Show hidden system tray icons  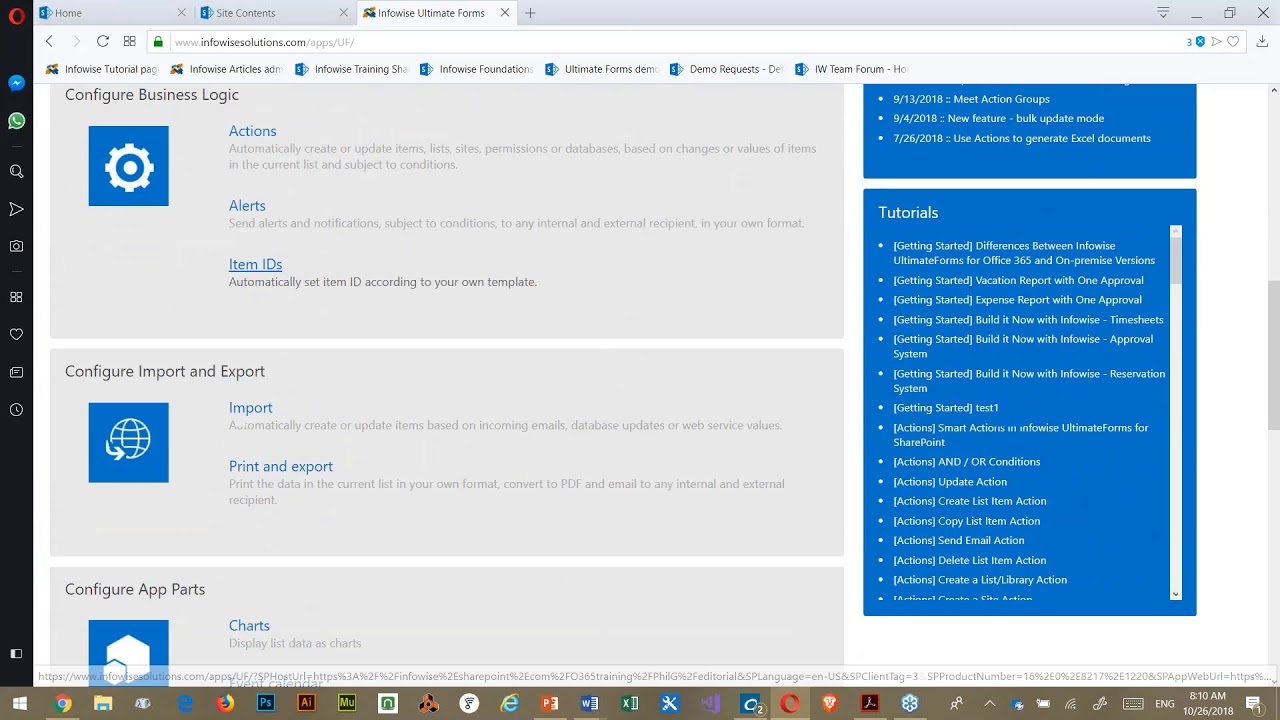(x=990, y=703)
